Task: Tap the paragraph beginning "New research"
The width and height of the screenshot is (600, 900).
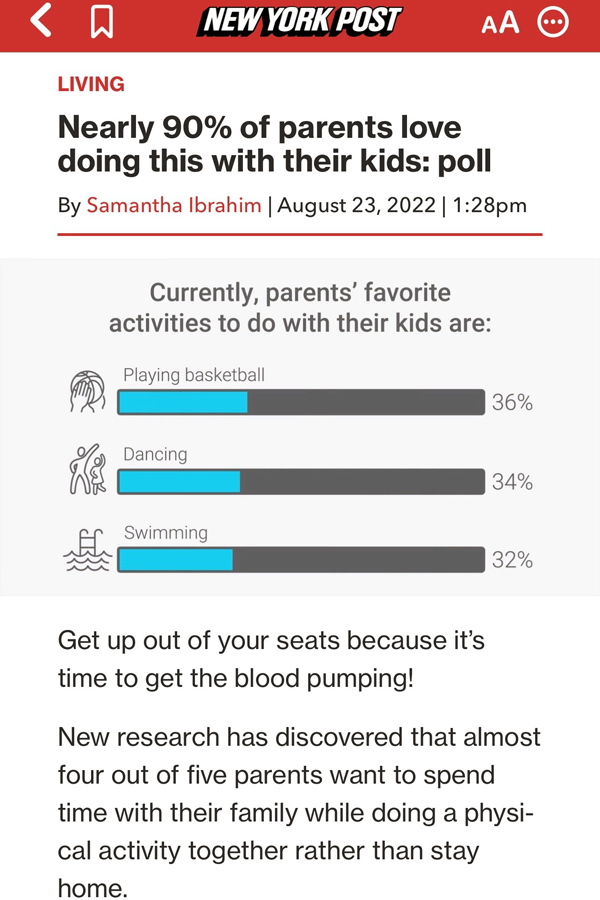Action: (x=299, y=813)
